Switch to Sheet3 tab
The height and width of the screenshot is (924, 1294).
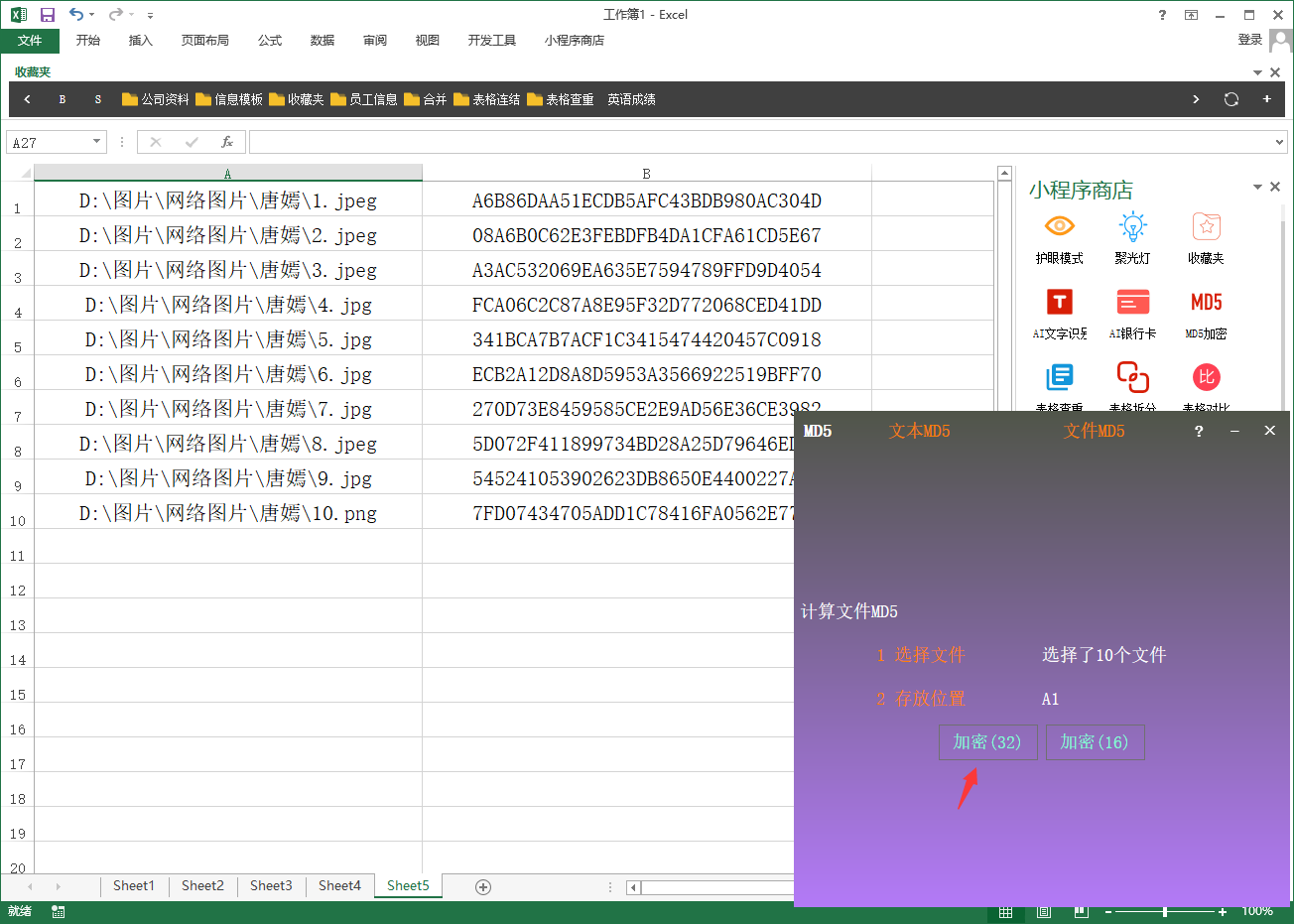271,886
